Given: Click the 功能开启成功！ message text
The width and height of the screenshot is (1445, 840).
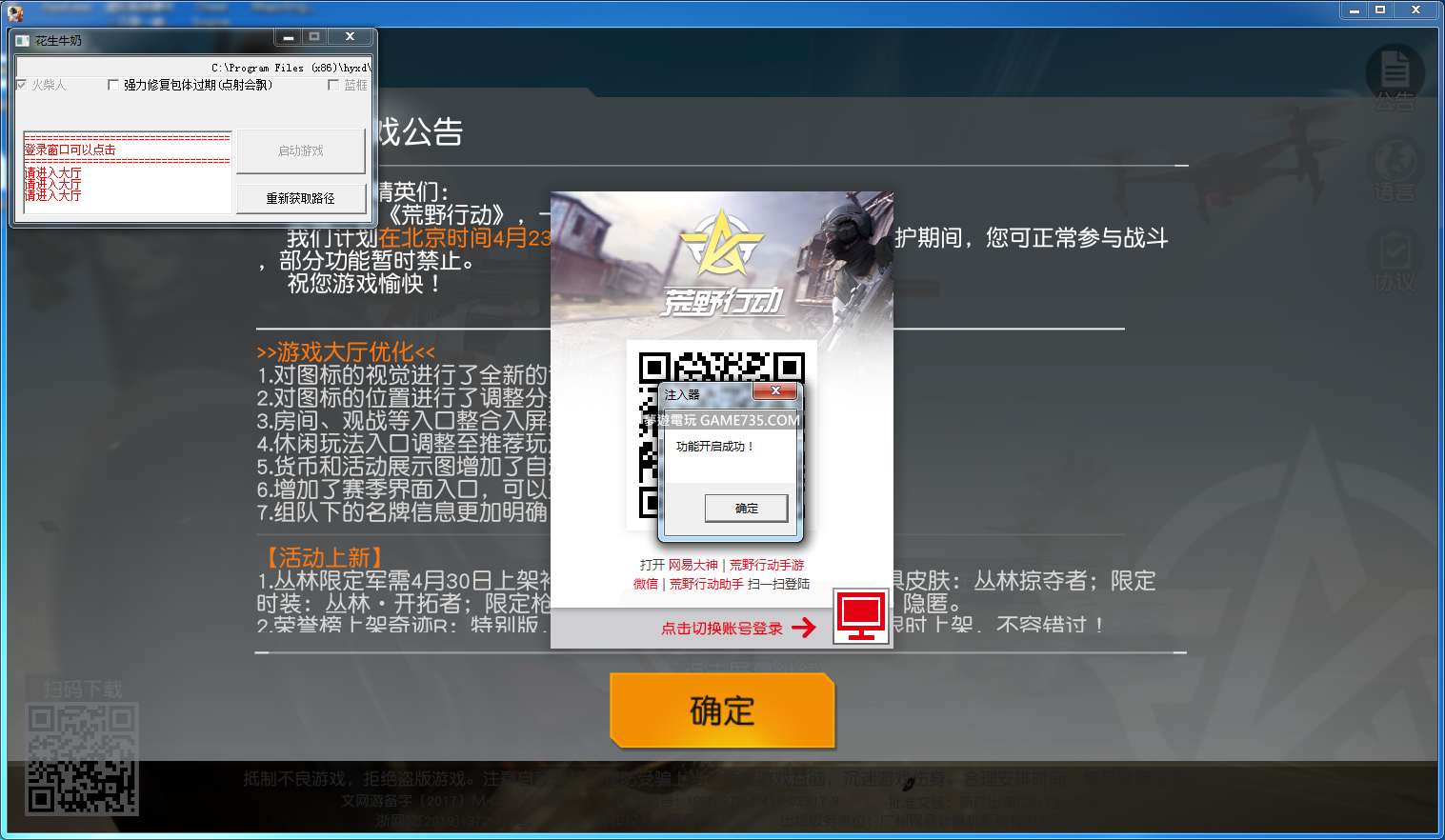Looking at the screenshot, I should [715, 446].
